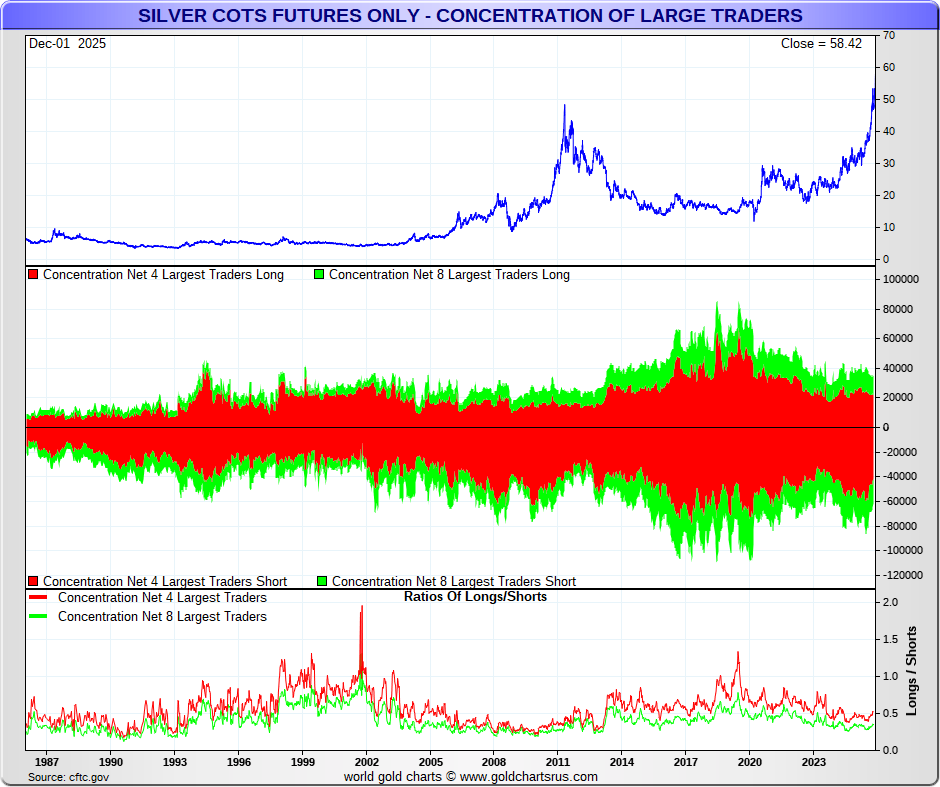The image size is (940, 787).
Task: Click red swatch for 4 Largest Traders Short
Action: 33,581
